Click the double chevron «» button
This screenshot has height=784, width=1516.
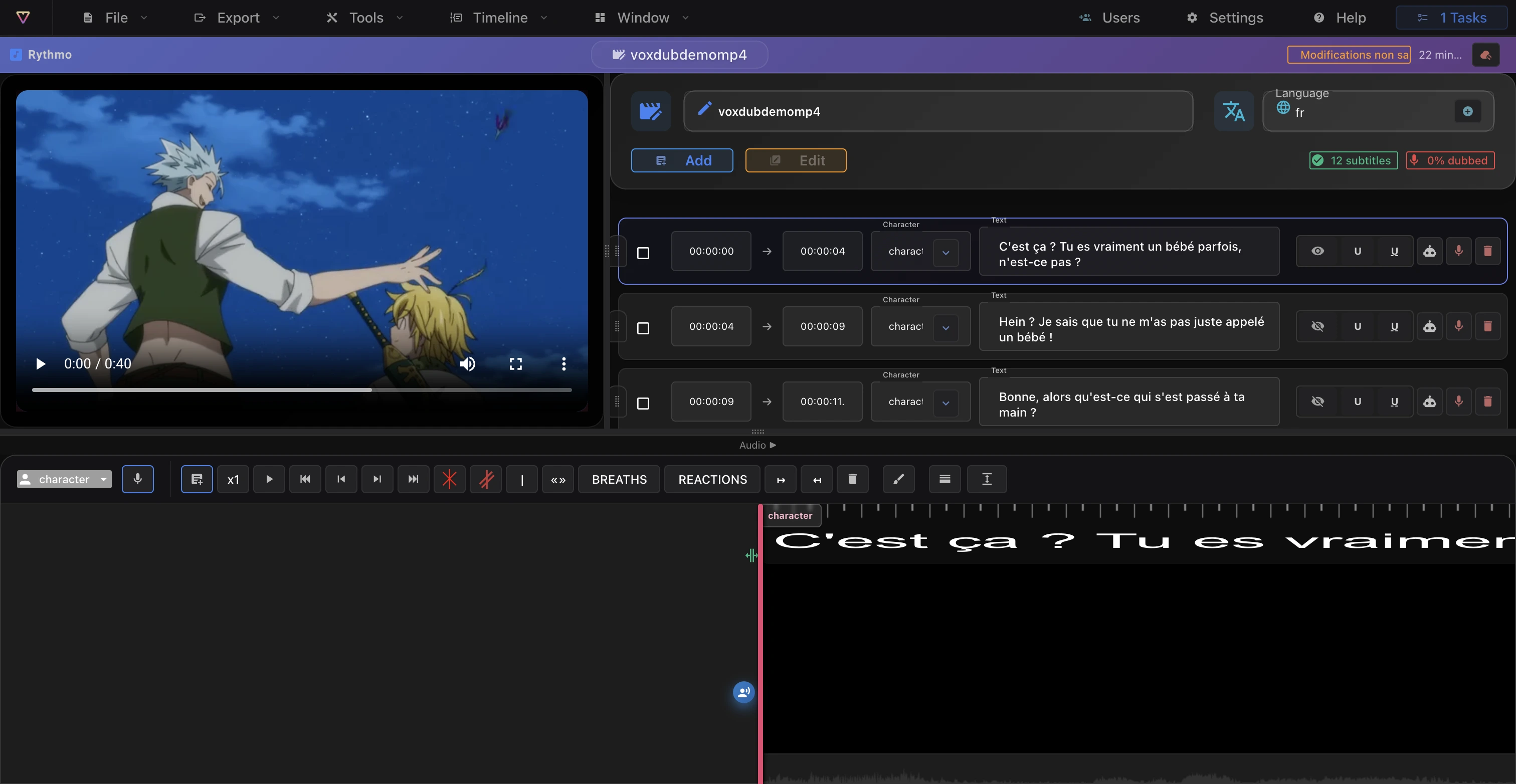[558, 479]
